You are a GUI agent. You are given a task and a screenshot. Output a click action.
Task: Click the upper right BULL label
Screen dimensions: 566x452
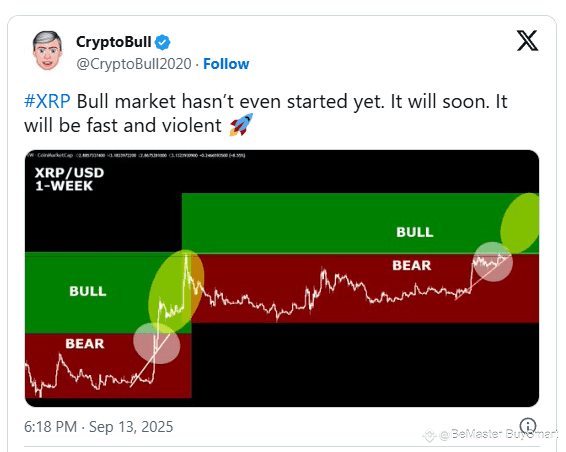click(414, 232)
